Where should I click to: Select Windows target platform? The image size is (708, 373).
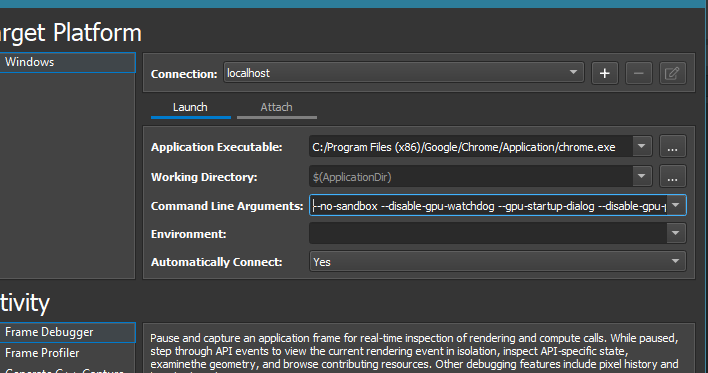(x=67, y=62)
